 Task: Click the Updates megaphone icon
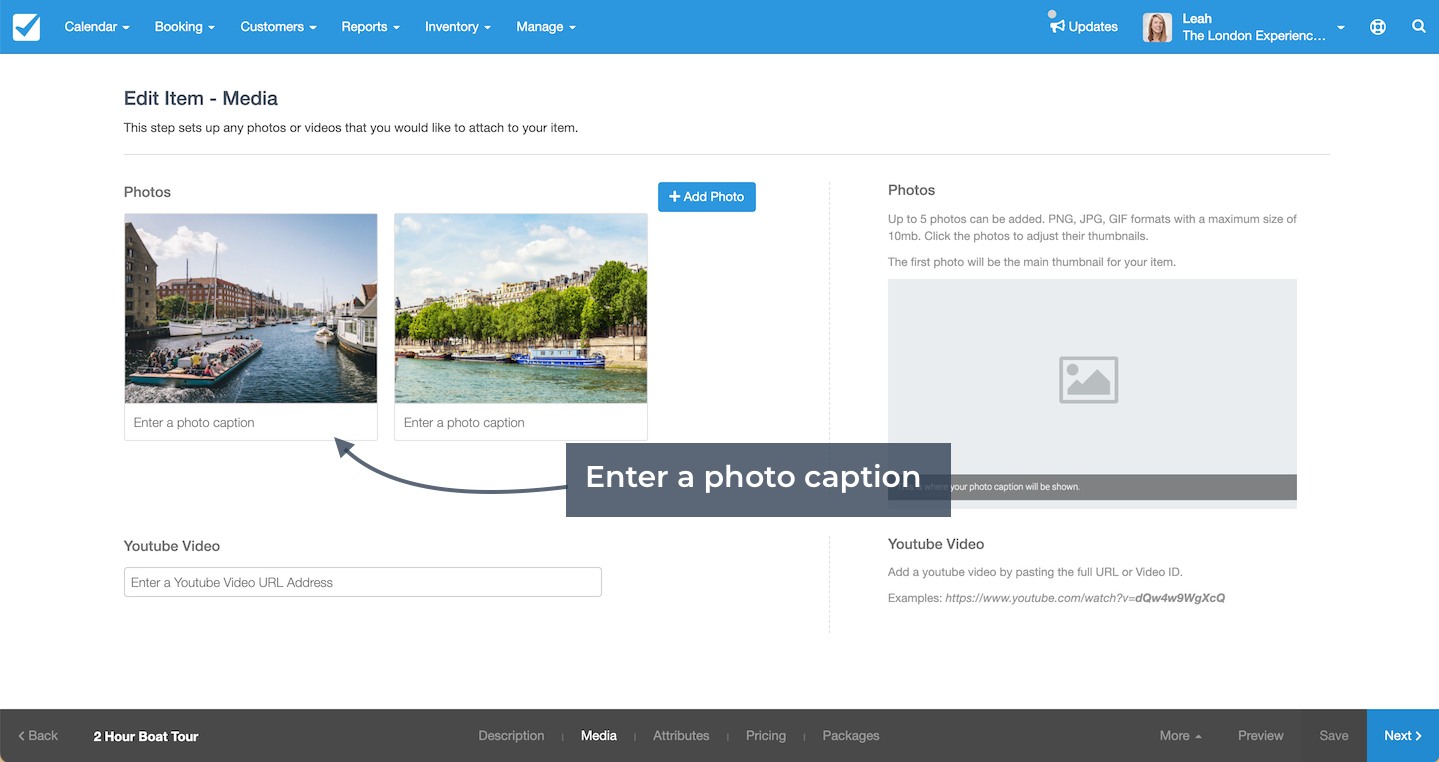click(x=1057, y=26)
